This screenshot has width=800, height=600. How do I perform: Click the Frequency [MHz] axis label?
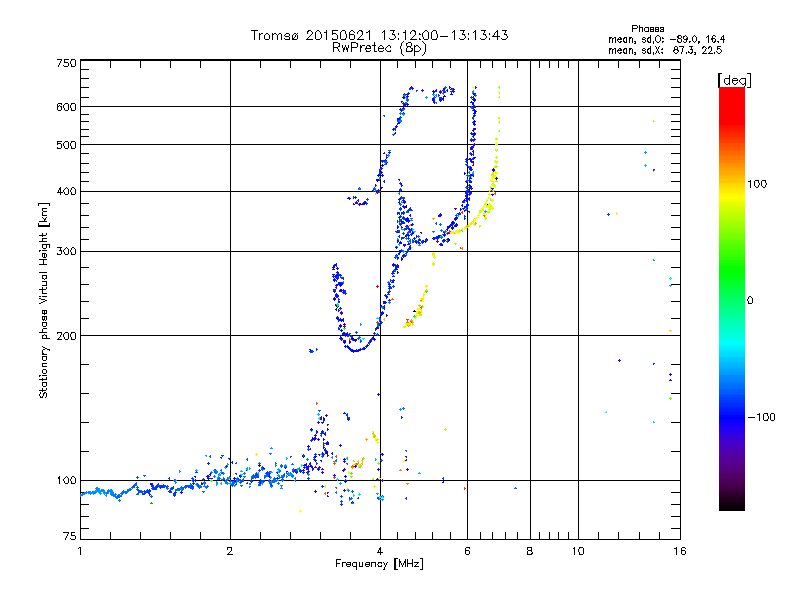380,565
